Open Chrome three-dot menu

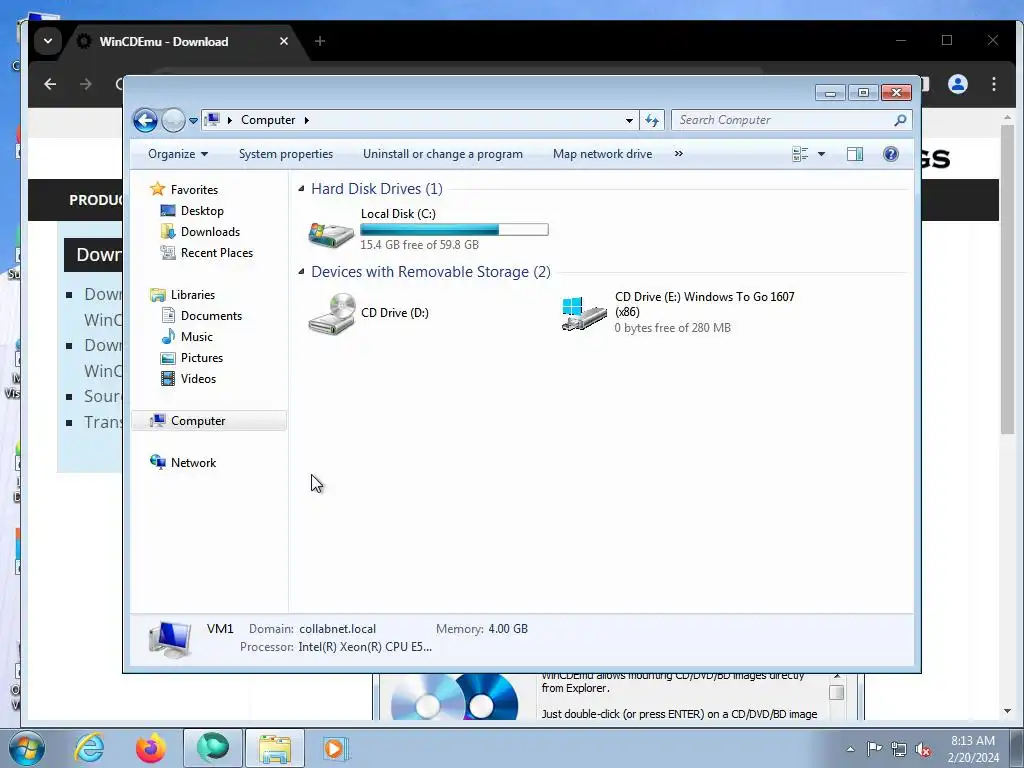point(994,84)
